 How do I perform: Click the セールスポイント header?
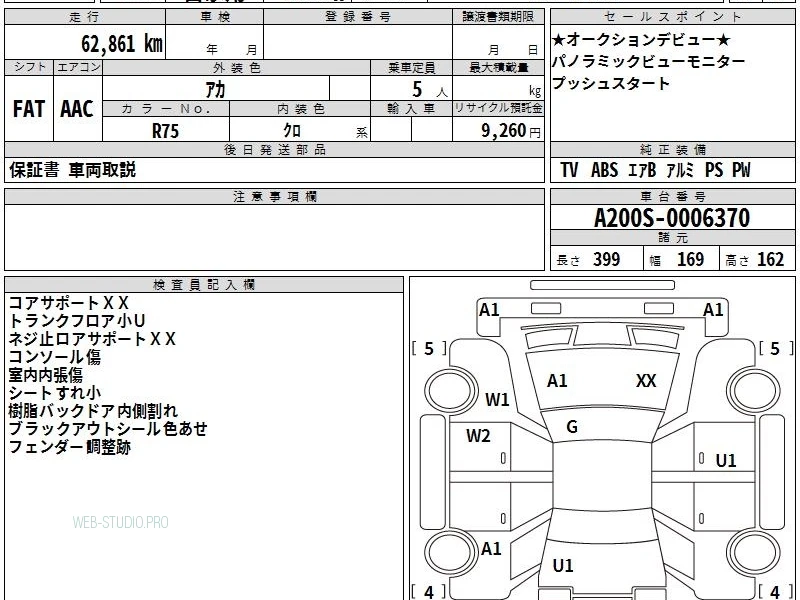click(x=673, y=17)
